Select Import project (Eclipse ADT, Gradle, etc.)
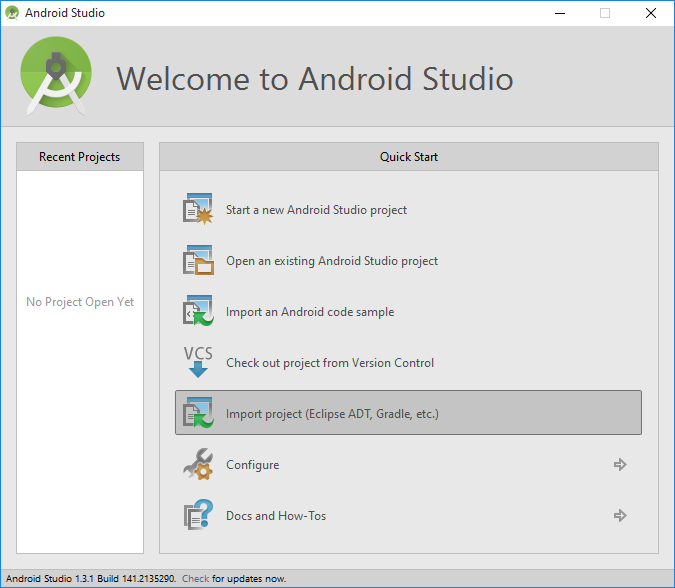This screenshot has height=588, width=675. 408,412
